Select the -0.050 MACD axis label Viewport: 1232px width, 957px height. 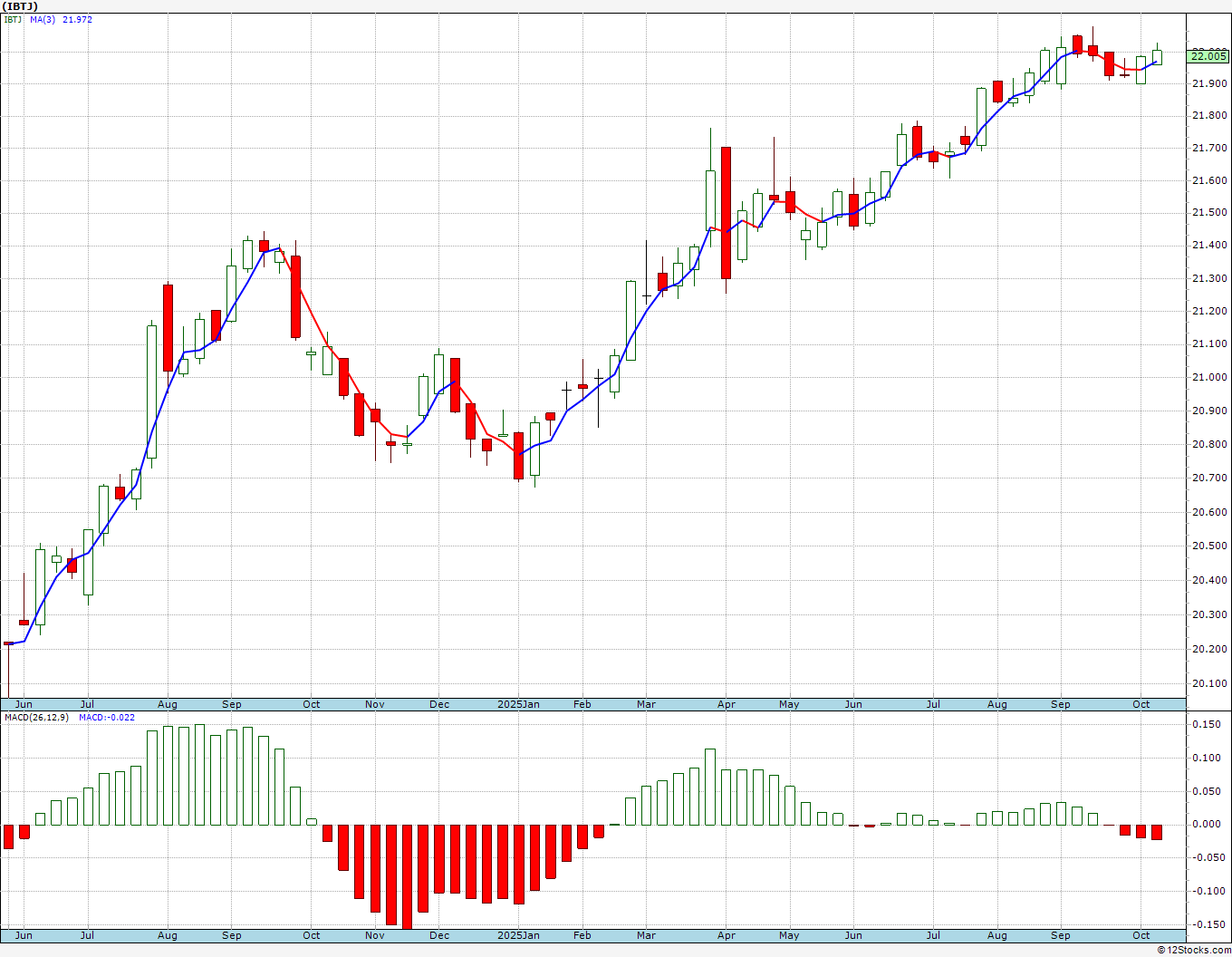1211,857
